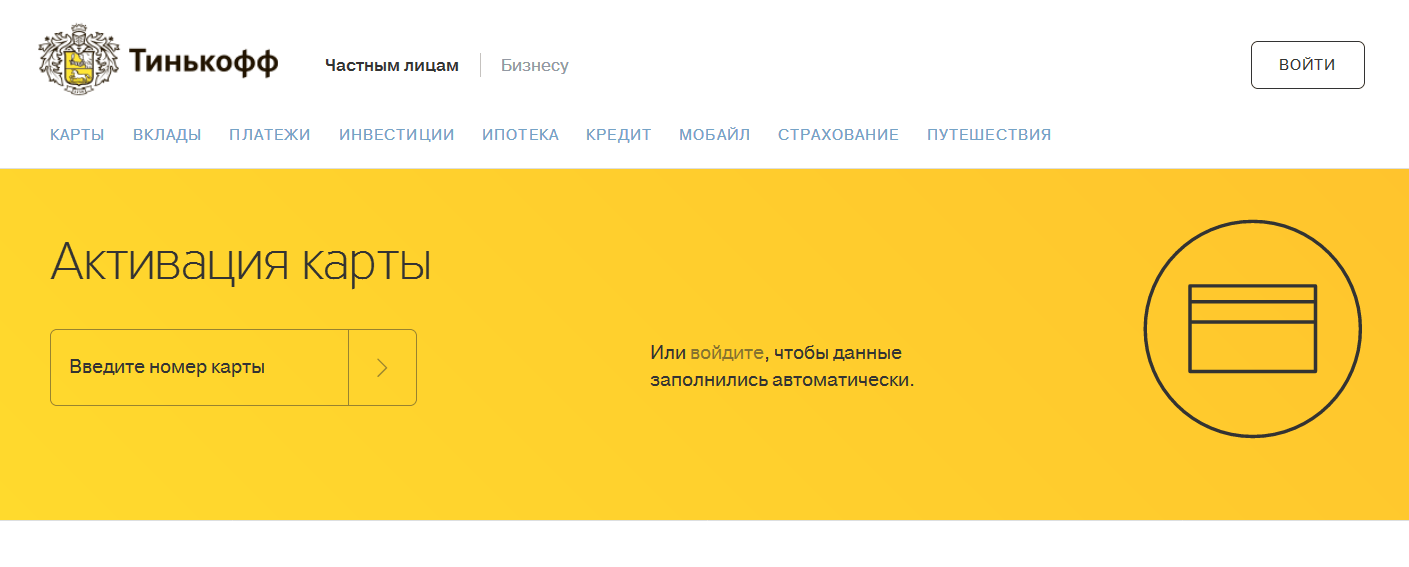Open the МОБАЙЛ menu item
This screenshot has width=1409, height=567.
[x=715, y=135]
